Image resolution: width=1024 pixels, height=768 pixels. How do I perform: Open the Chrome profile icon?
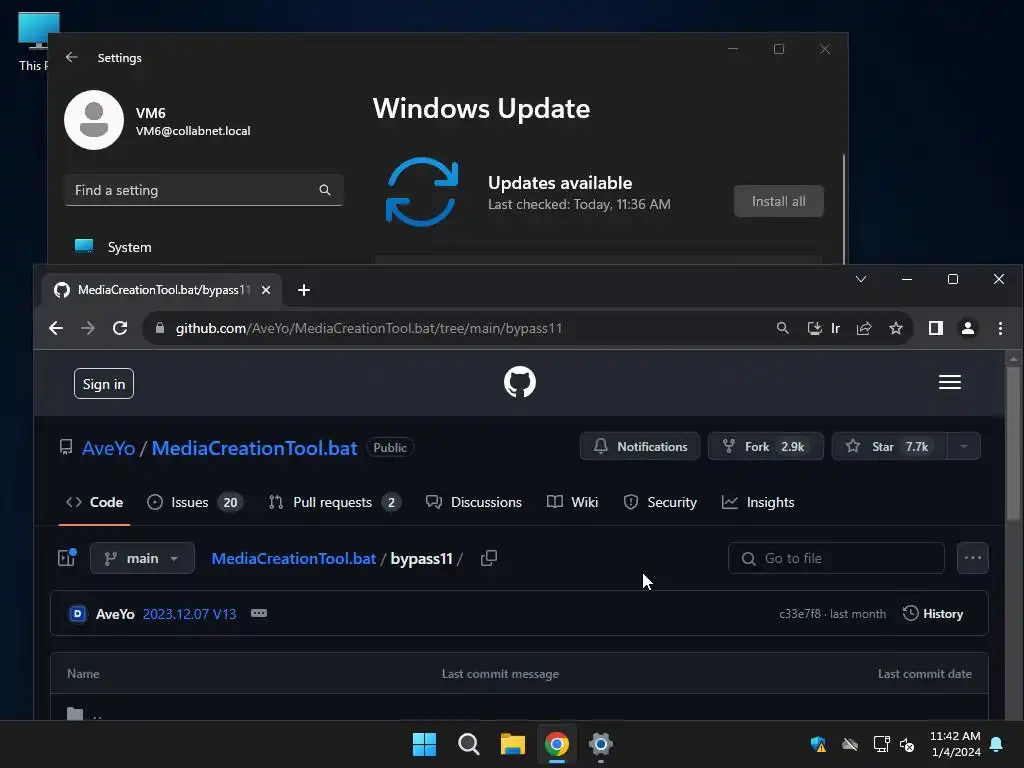pos(968,328)
